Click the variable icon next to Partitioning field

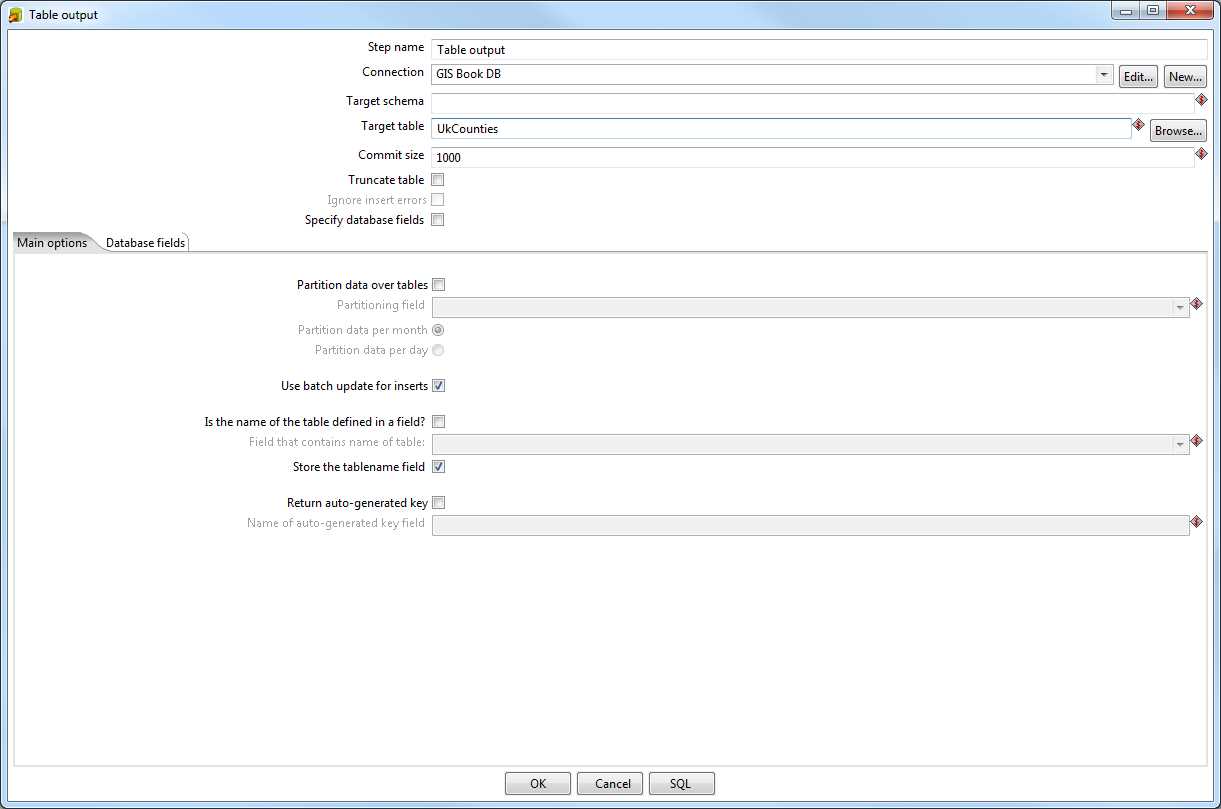point(1197,304)
